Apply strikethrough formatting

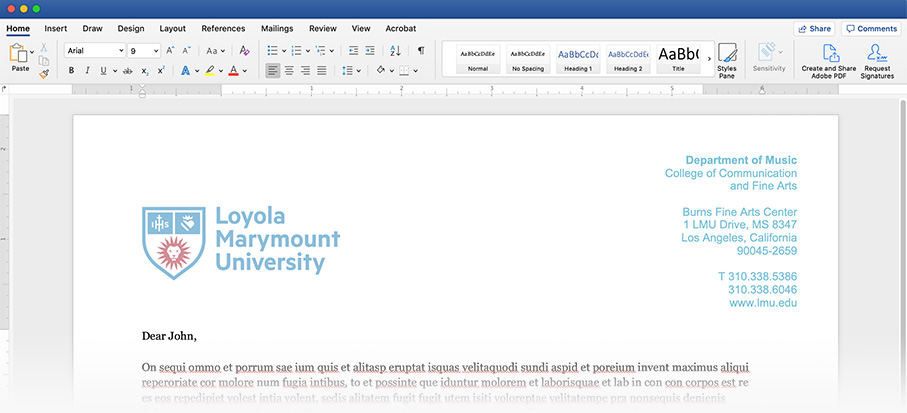coord(128,71)
